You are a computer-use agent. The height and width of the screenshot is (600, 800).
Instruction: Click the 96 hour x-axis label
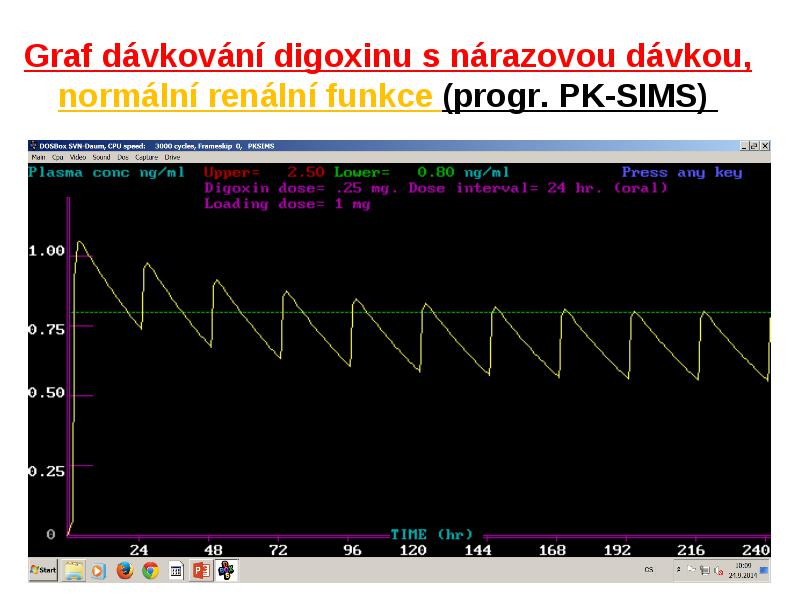[x=353, y=551]
